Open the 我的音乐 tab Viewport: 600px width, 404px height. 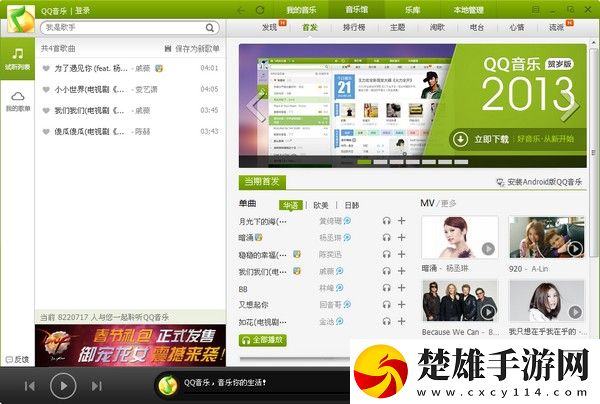(302, 10)
